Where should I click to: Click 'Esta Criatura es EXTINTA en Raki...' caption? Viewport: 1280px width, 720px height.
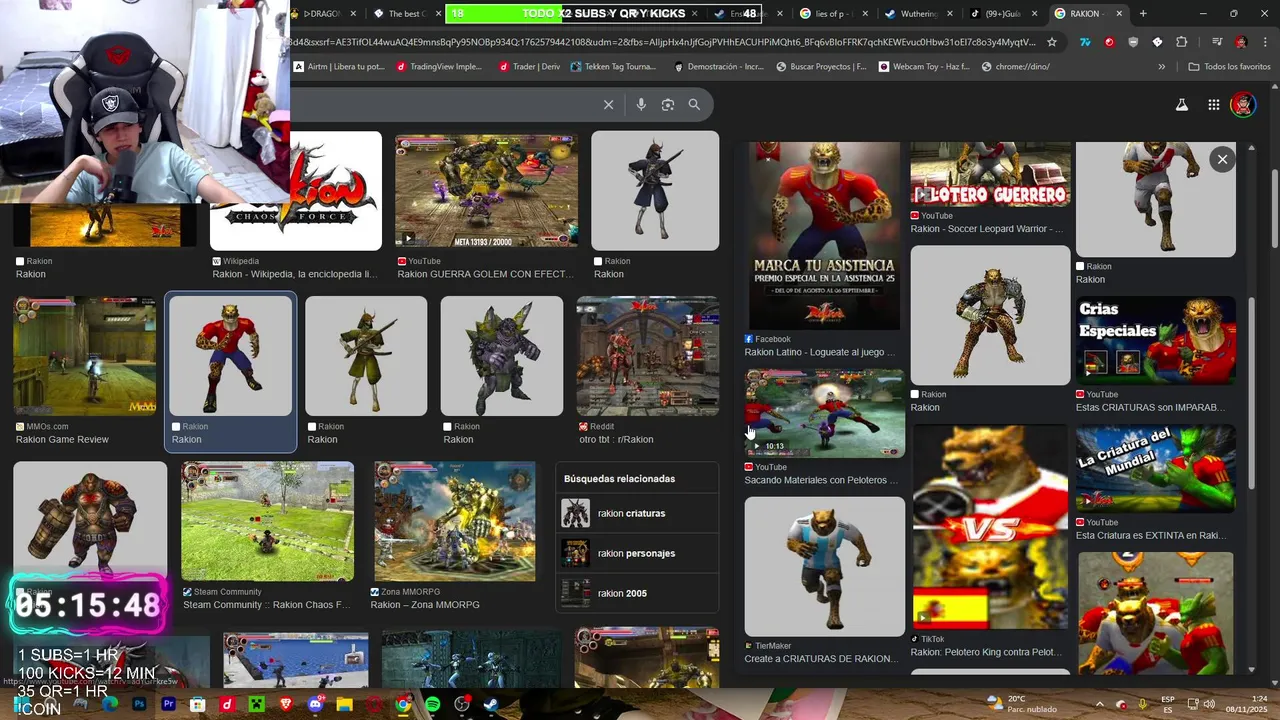(1151, 536)
